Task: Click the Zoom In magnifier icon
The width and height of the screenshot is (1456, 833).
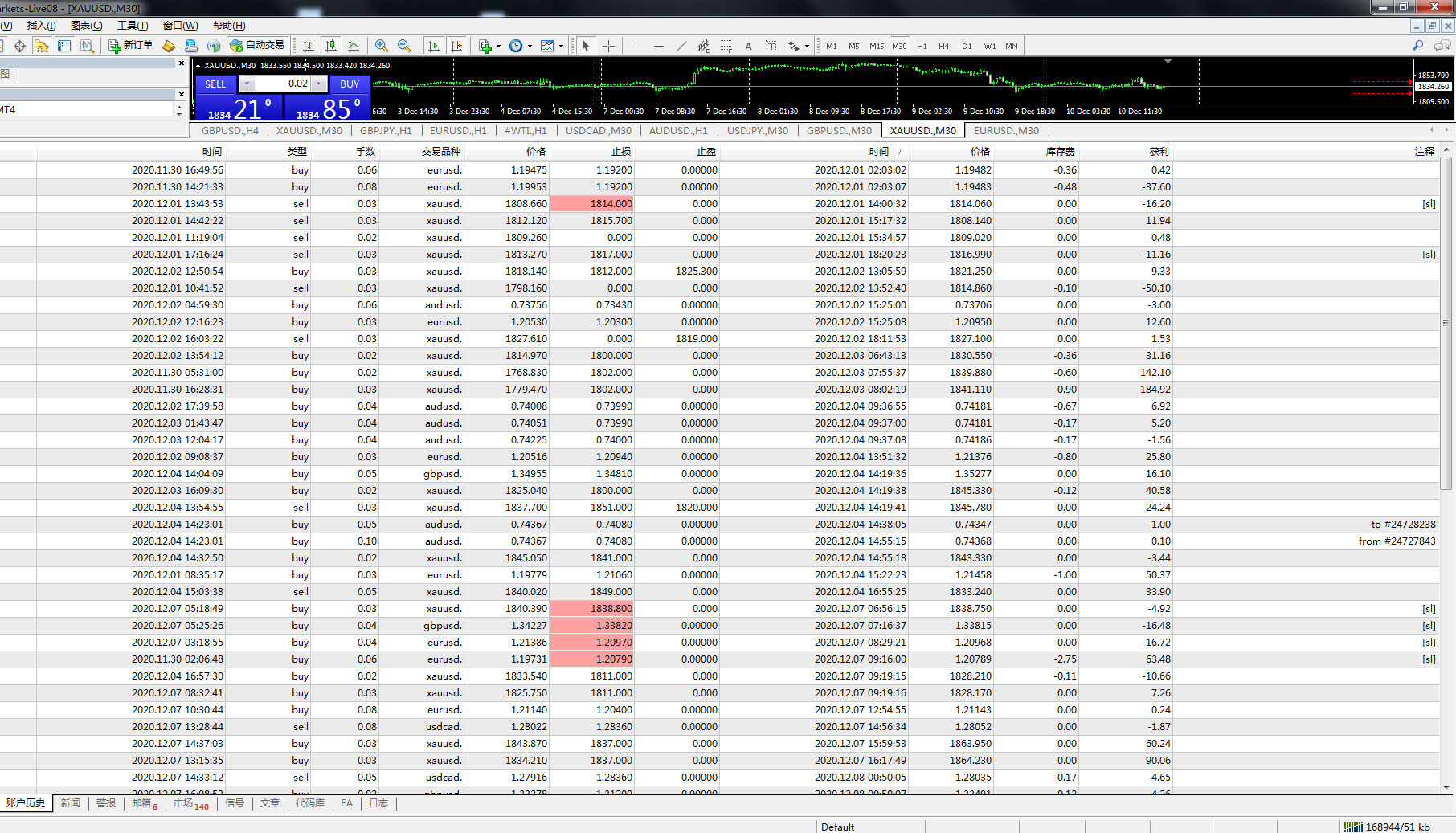Action: pos(382,46)
